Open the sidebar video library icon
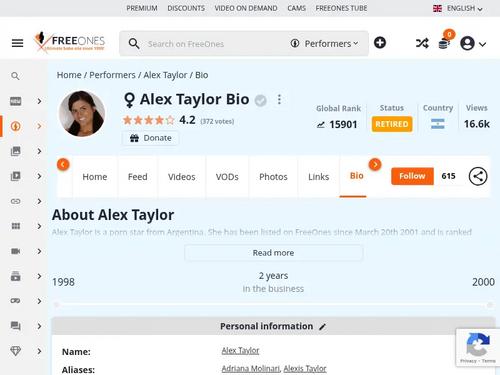500x375 pixels. pyautogui.click(x=16, y=176)
